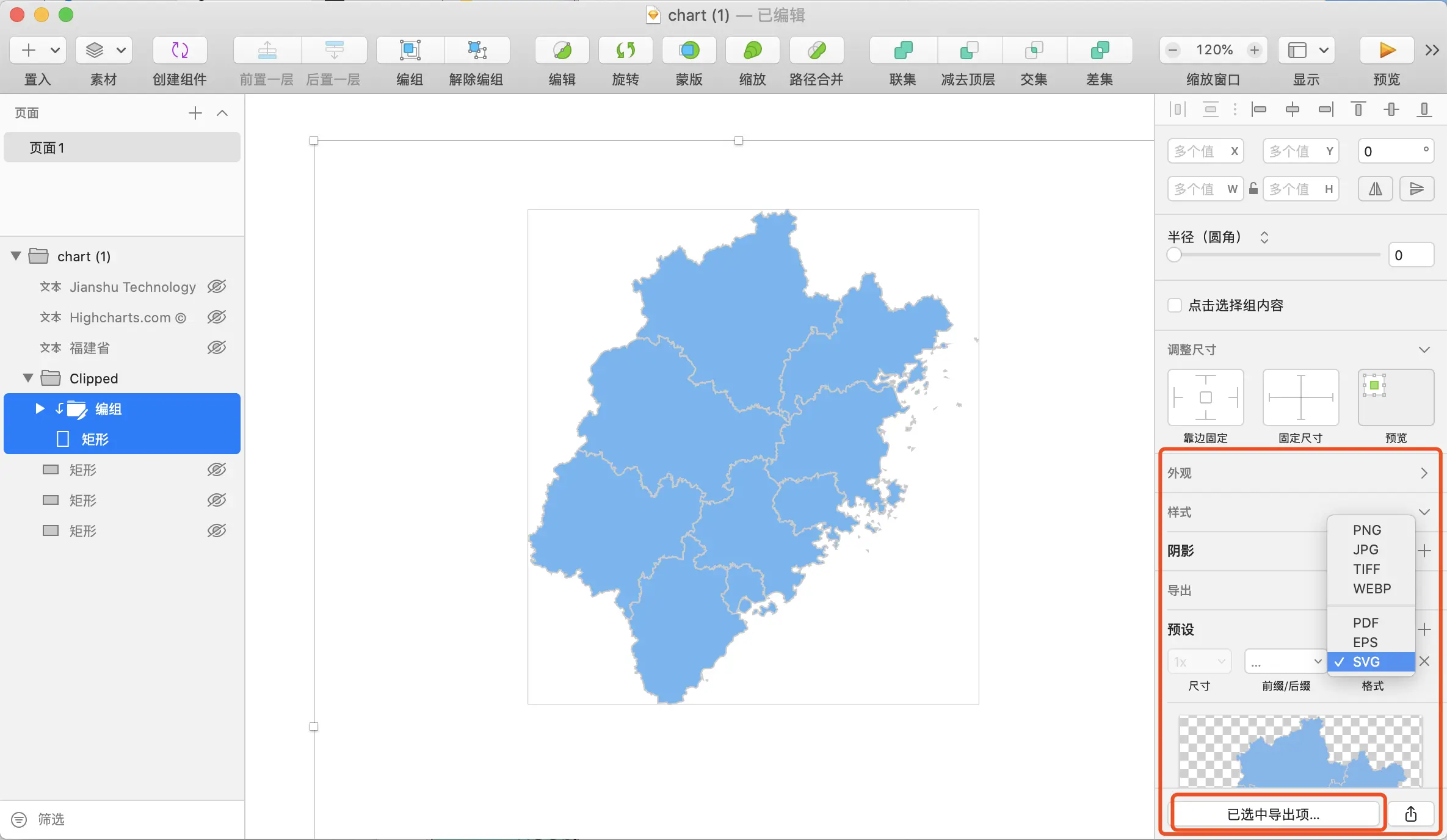Select the Rotate (旋转) tool
Screen dimensions: 1447x840
(x=625, y=50)
